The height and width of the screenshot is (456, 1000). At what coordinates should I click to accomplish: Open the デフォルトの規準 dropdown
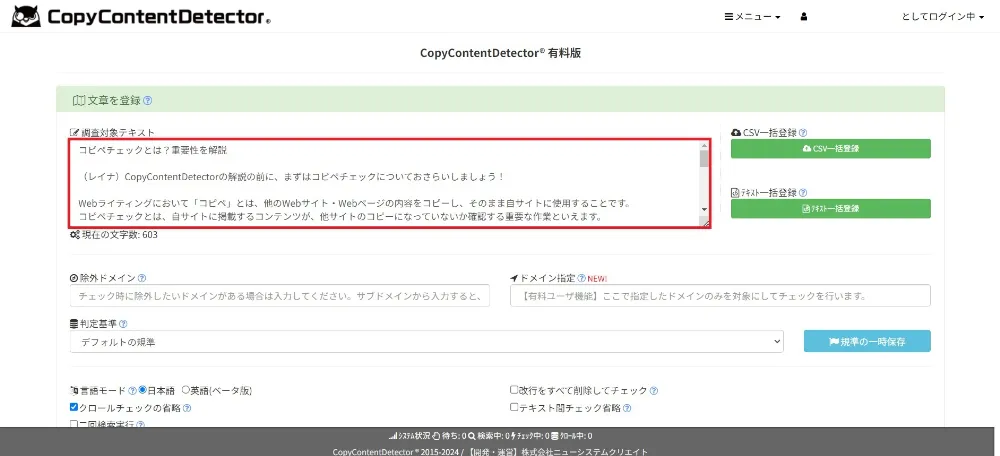click(x=427, y=342)
